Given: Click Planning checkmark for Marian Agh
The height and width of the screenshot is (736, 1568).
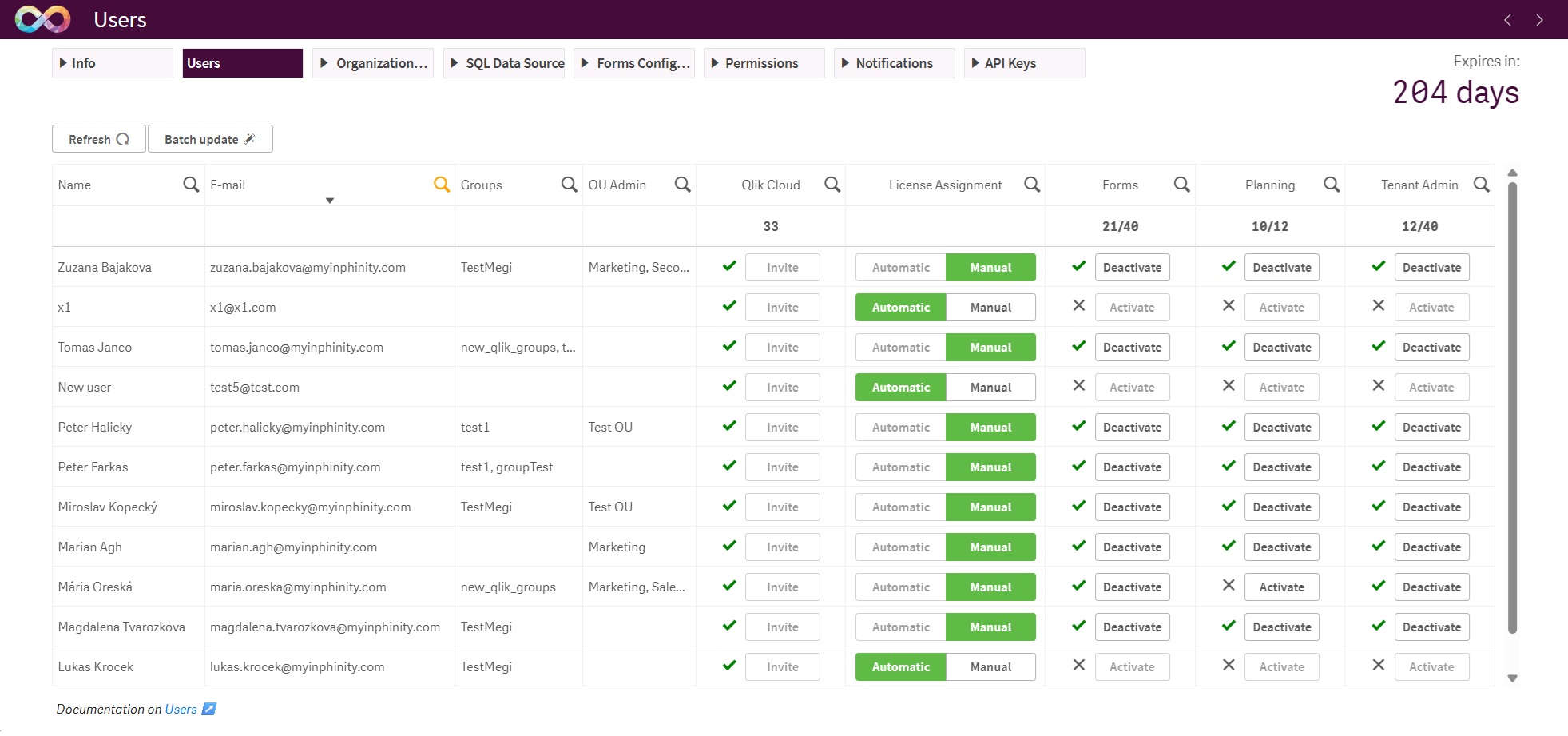Looking at the screenshot, I should [x=1229, y=546].
